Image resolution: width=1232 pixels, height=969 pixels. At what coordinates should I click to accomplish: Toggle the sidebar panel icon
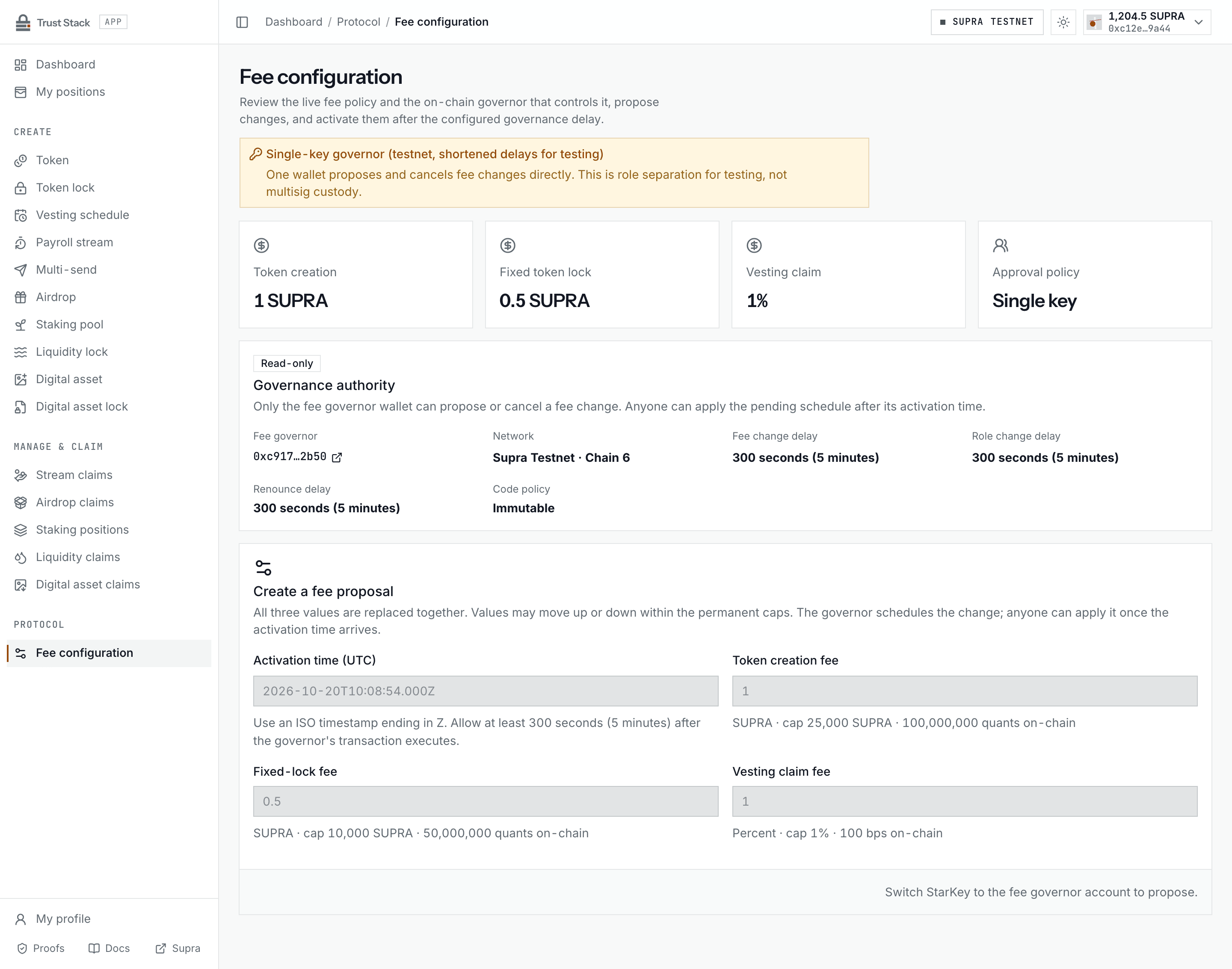coord(242,22)
